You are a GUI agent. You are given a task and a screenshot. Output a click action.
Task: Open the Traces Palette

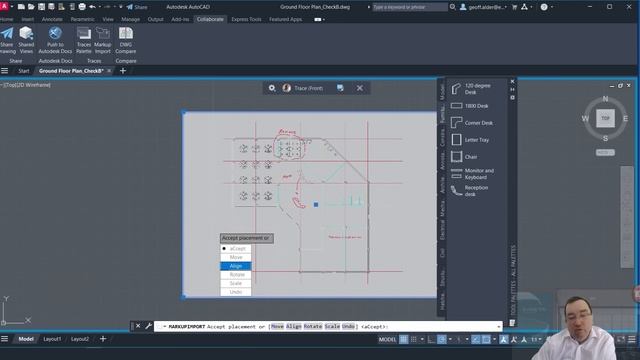84,40
